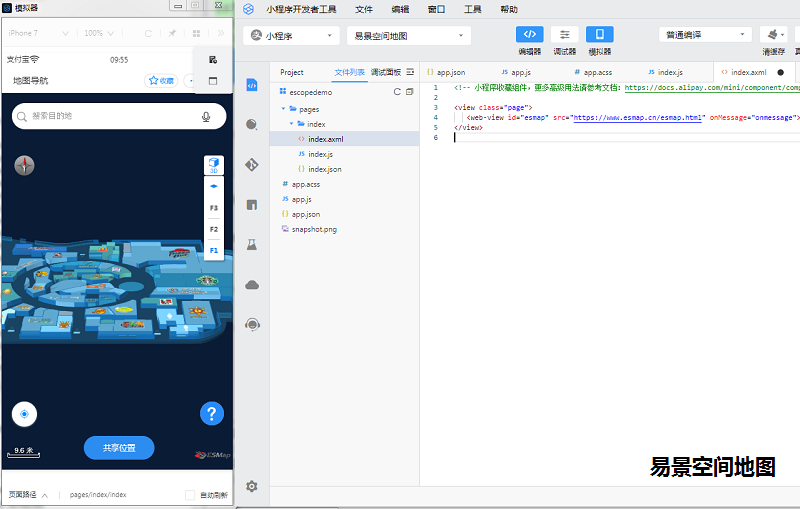Click the blue question mark help button

tap(212, 413)
